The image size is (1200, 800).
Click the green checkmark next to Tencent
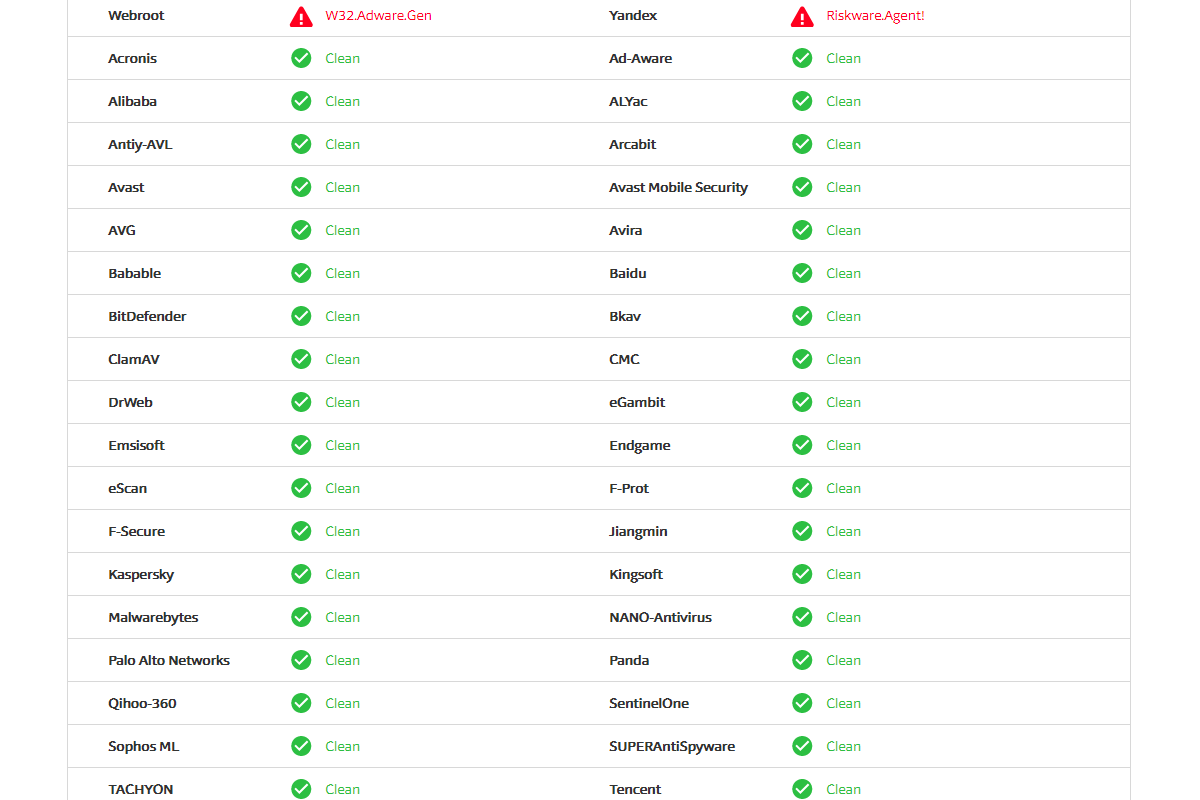pyautogui.click(x=802, y=789)
